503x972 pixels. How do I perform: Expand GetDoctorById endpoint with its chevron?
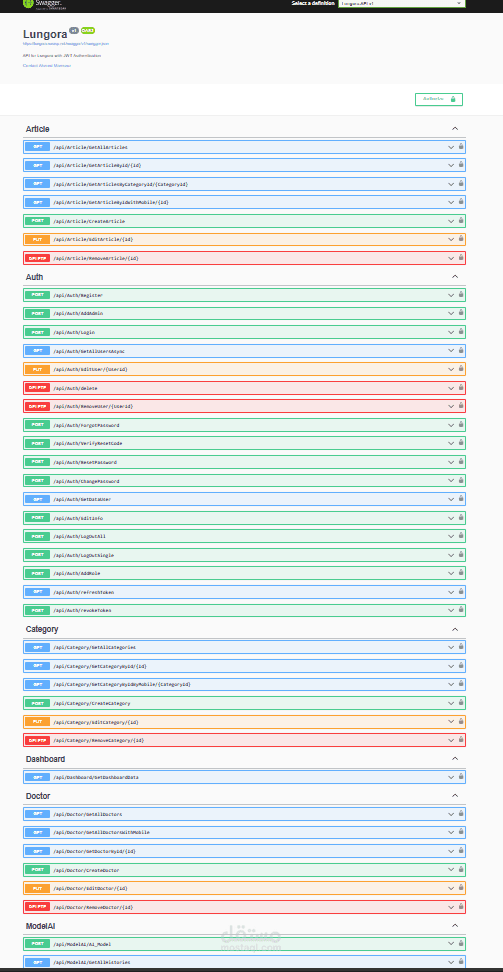point(452,851)
